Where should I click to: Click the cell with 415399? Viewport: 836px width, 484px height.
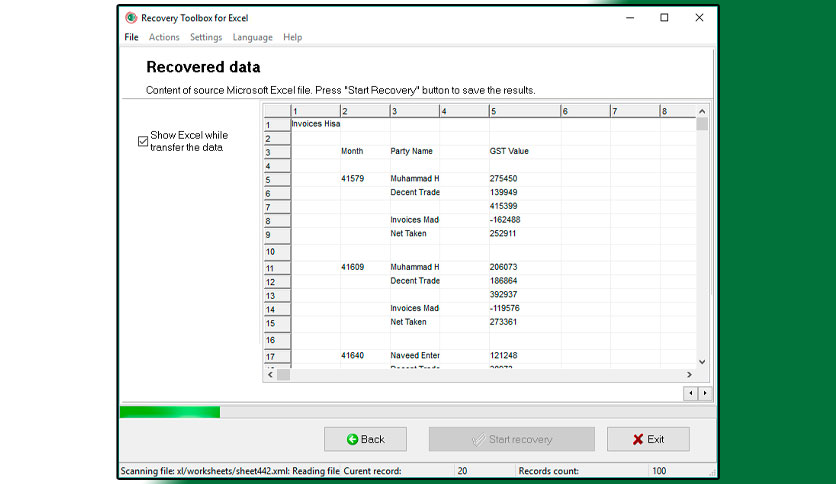[x=525, y=206]
